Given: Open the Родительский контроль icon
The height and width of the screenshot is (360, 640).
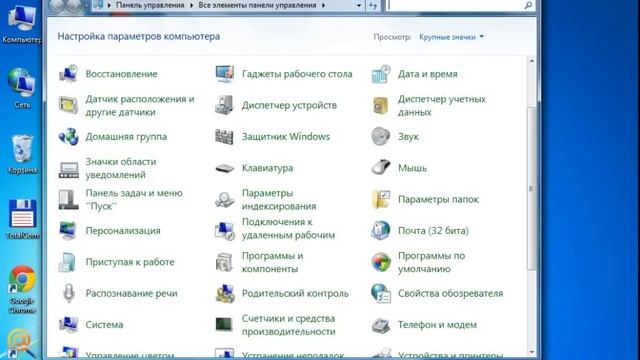Looking at the screenshot, I should point(225,293).
